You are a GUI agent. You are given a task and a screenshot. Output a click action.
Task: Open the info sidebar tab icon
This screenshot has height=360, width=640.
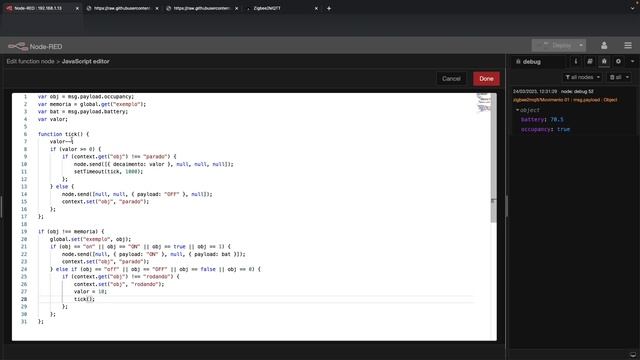tap(576, 62)
